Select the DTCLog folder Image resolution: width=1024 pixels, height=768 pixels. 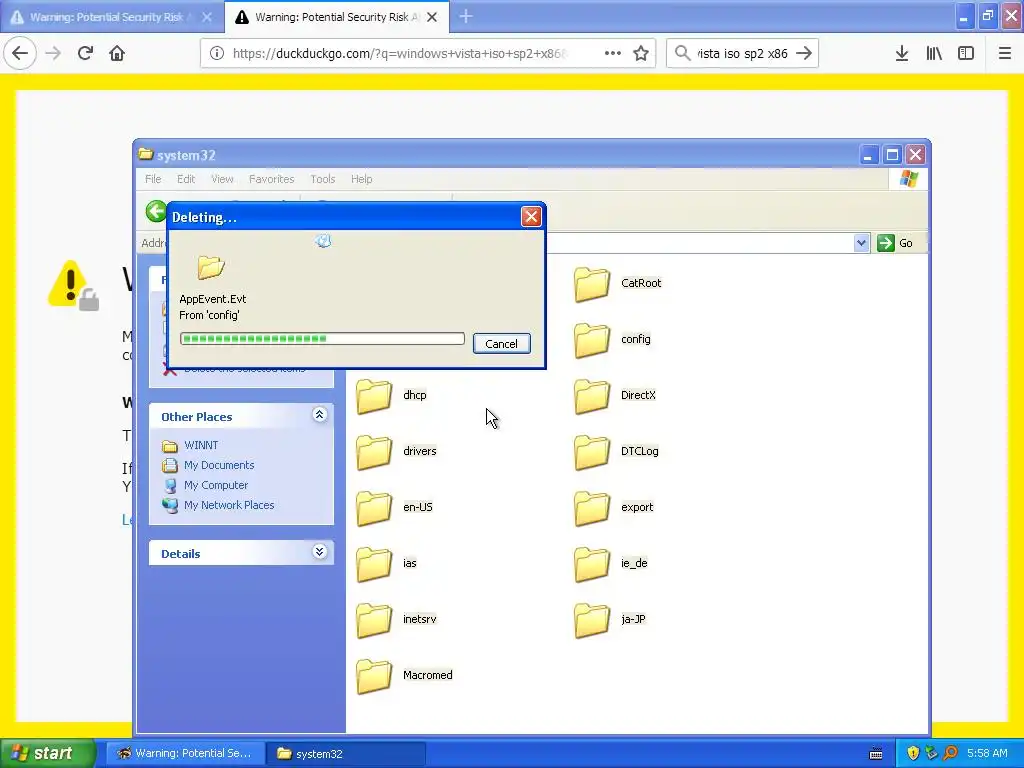click(616, 452)
